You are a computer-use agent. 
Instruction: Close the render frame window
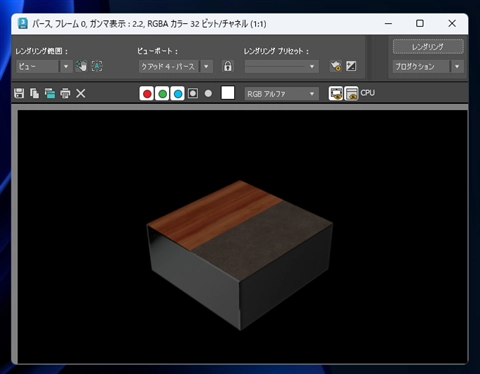pos(452,23)
